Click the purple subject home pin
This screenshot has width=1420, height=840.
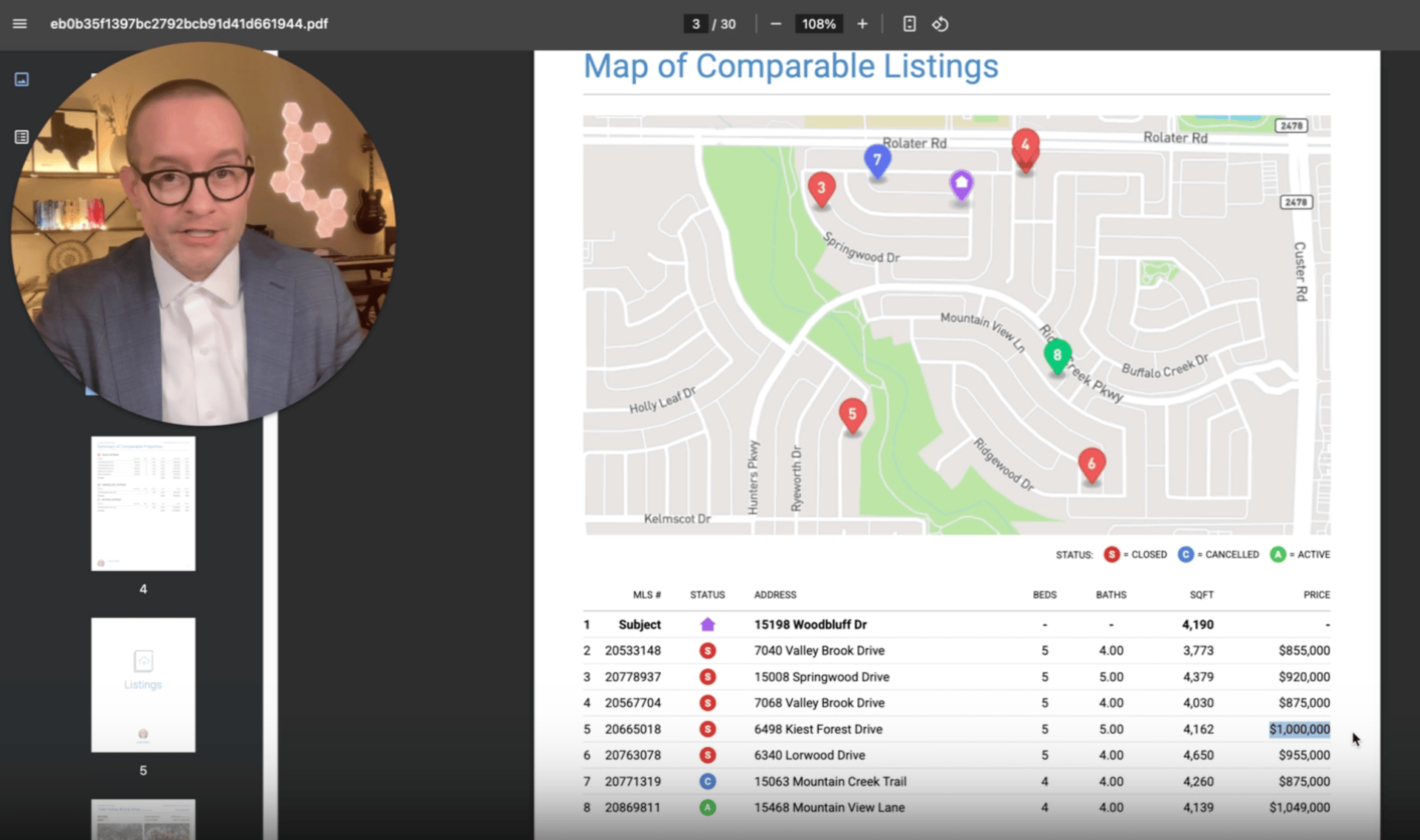click(x=961, y=184)
